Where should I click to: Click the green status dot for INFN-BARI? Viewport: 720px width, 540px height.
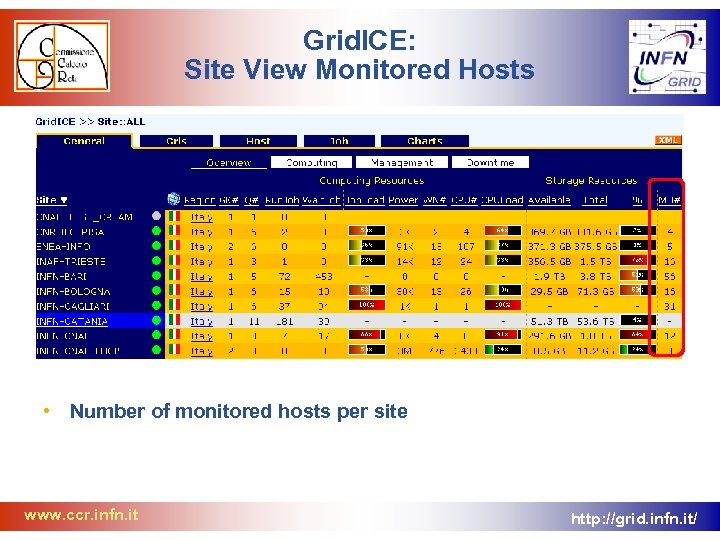pyautogui.click(x=157, y=276)
